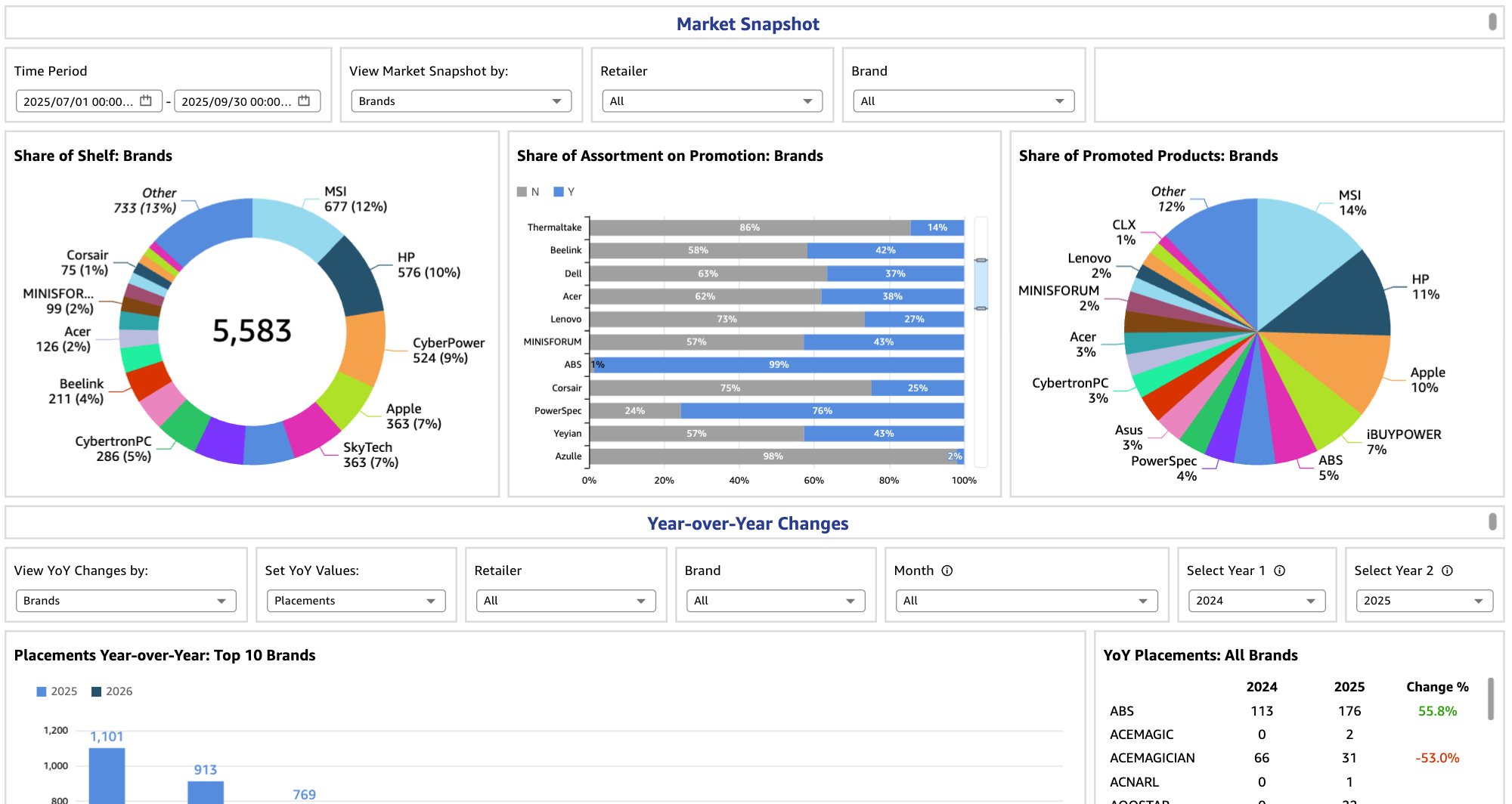1512x804 pixels.
Task: Click the Change % column header
Action: tap(1436, 687)
